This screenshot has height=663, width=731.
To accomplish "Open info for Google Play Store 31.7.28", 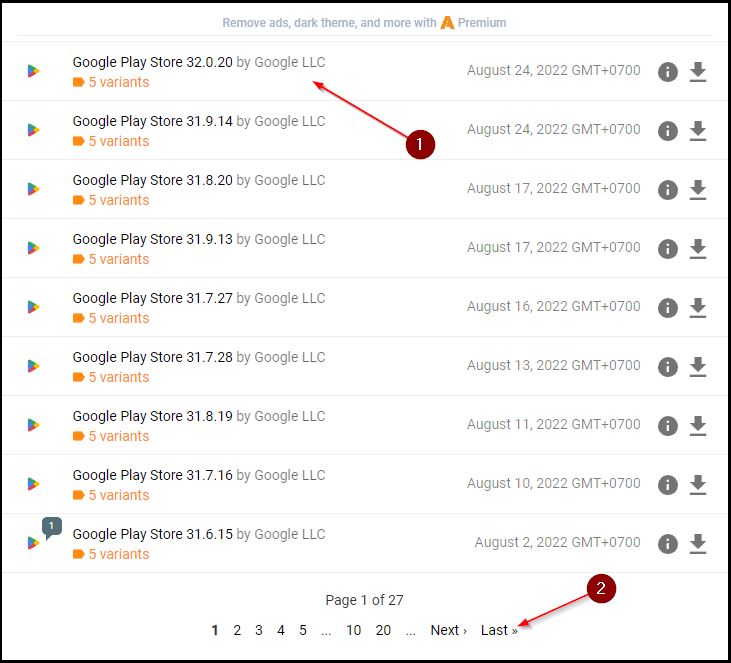I will coord(668,366).
